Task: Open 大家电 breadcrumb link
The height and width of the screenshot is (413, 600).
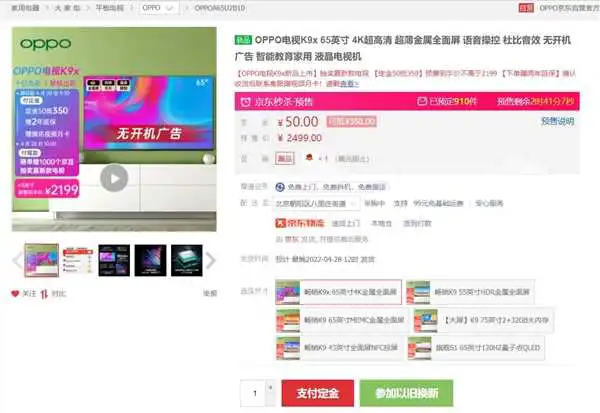Action: pos(67,8)
